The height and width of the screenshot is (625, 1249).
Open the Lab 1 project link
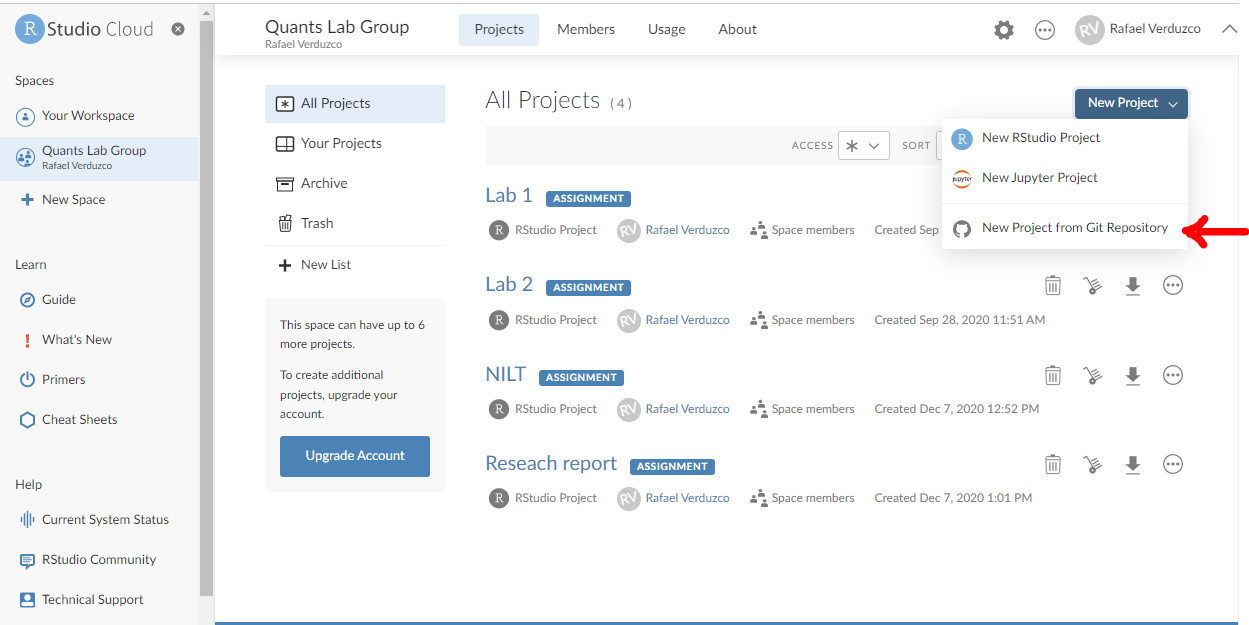click(508, 194)
